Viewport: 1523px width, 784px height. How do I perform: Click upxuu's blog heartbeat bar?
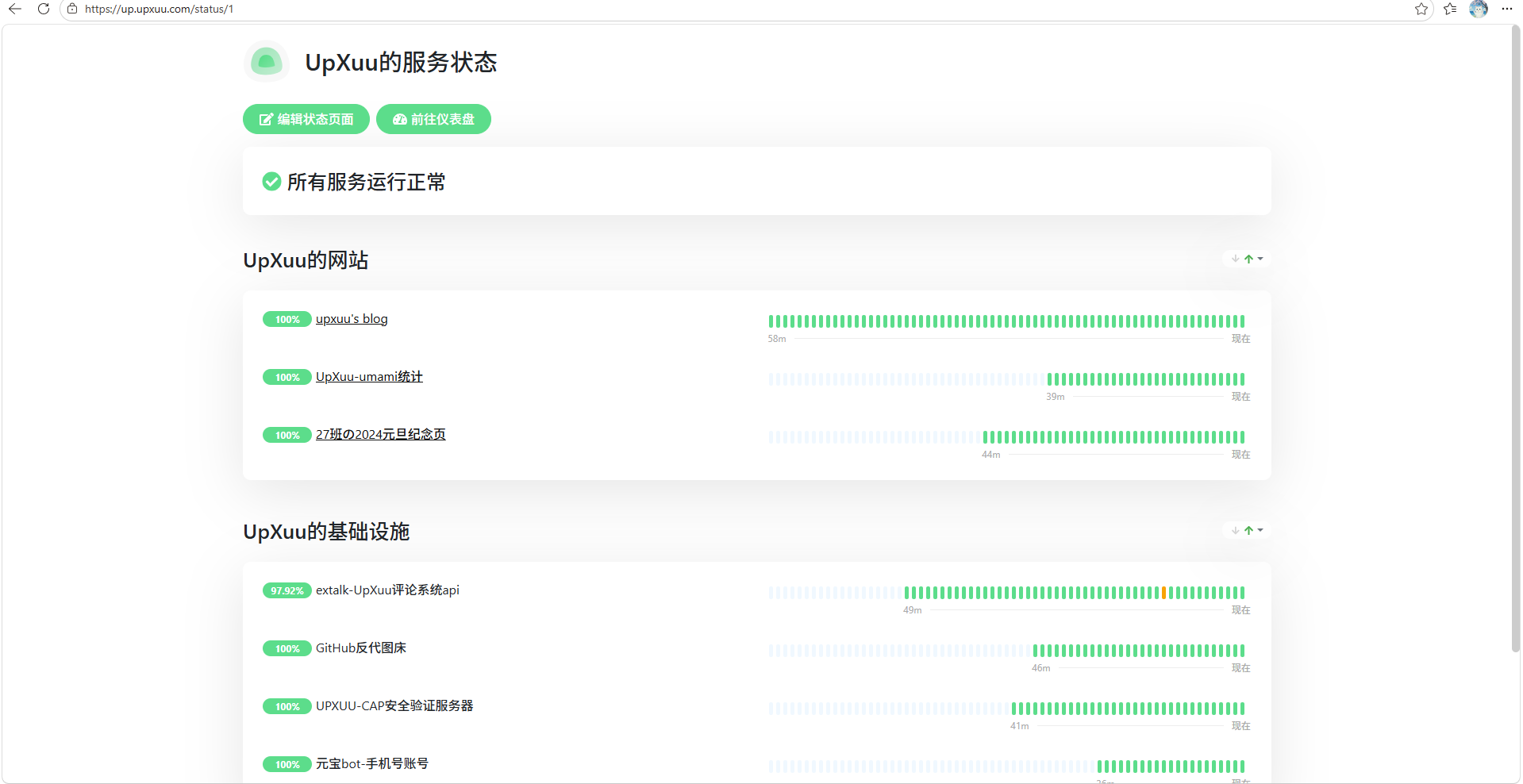click(x=1006, y=321)
